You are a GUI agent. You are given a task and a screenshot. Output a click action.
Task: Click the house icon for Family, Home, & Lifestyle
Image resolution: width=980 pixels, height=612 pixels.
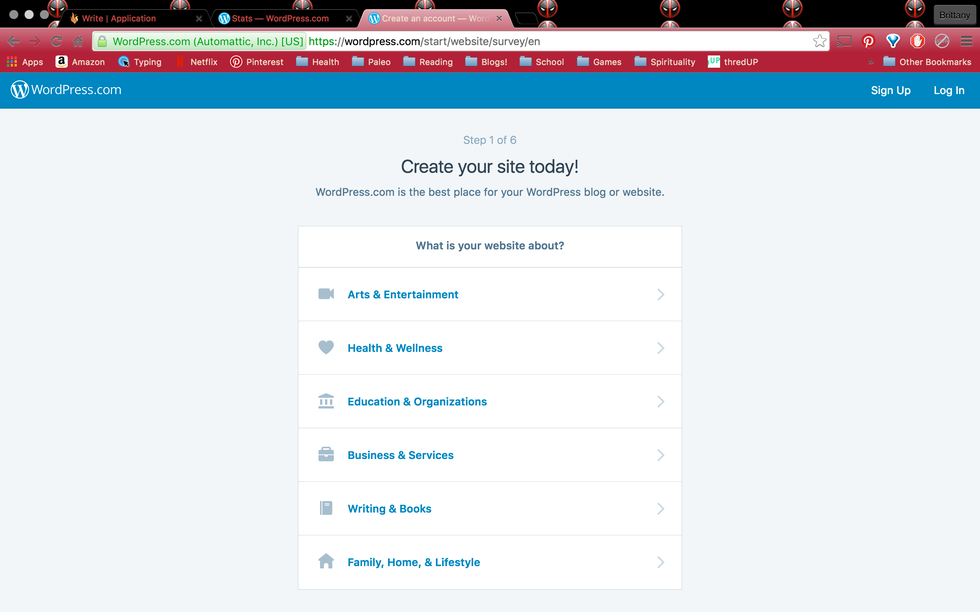click(326, 562)
